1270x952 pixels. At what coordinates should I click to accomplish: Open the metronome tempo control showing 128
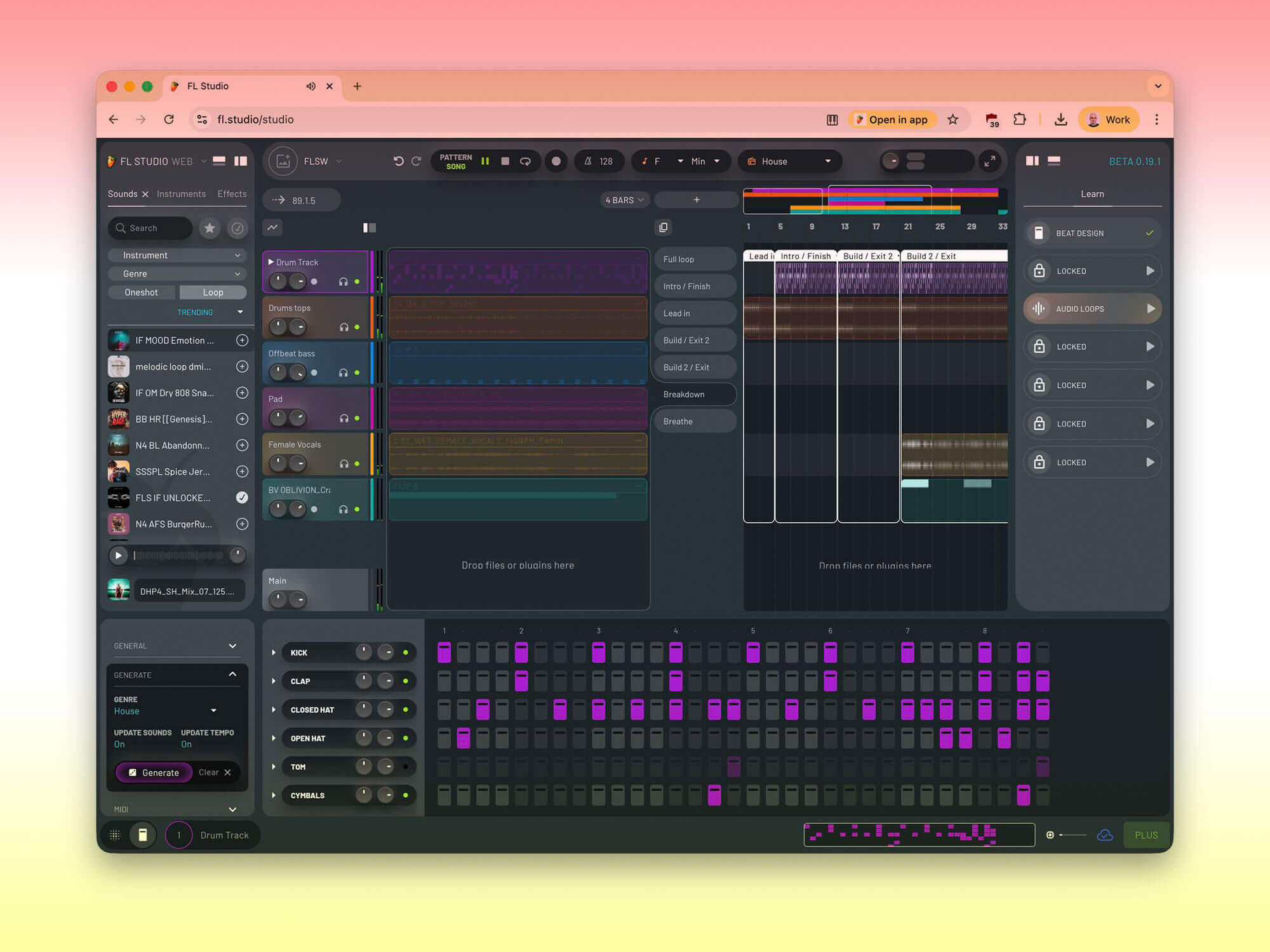click(599, 161)
